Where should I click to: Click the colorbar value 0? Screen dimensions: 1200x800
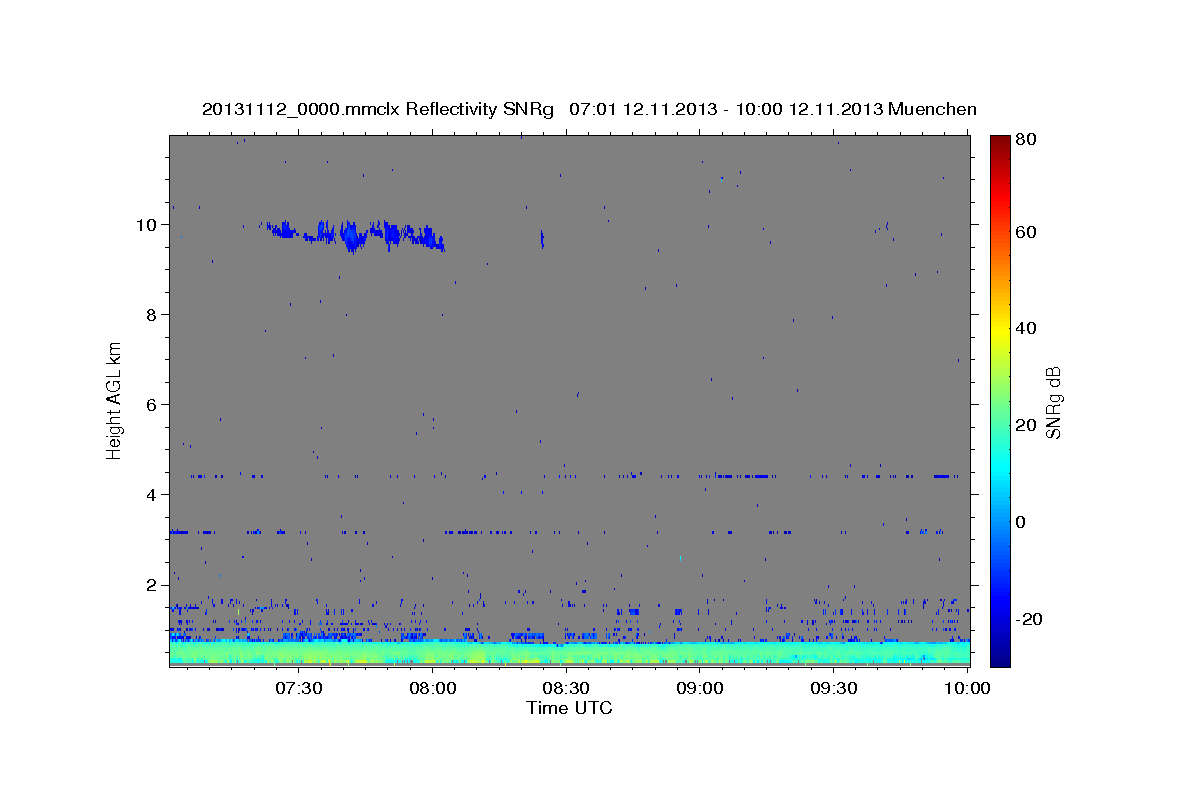tap(1021, 522)
